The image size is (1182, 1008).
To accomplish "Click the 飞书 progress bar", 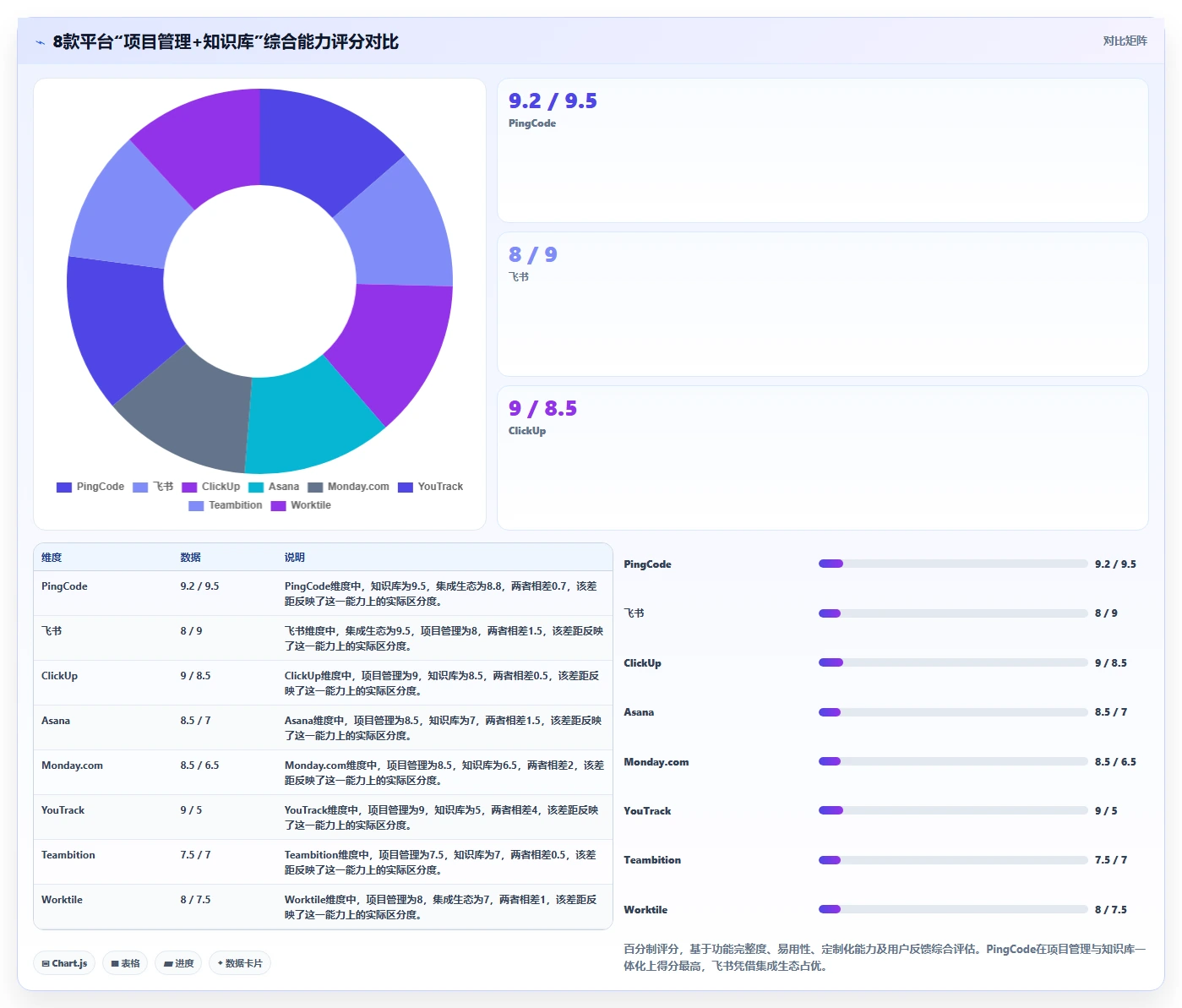I will (953, 613).
